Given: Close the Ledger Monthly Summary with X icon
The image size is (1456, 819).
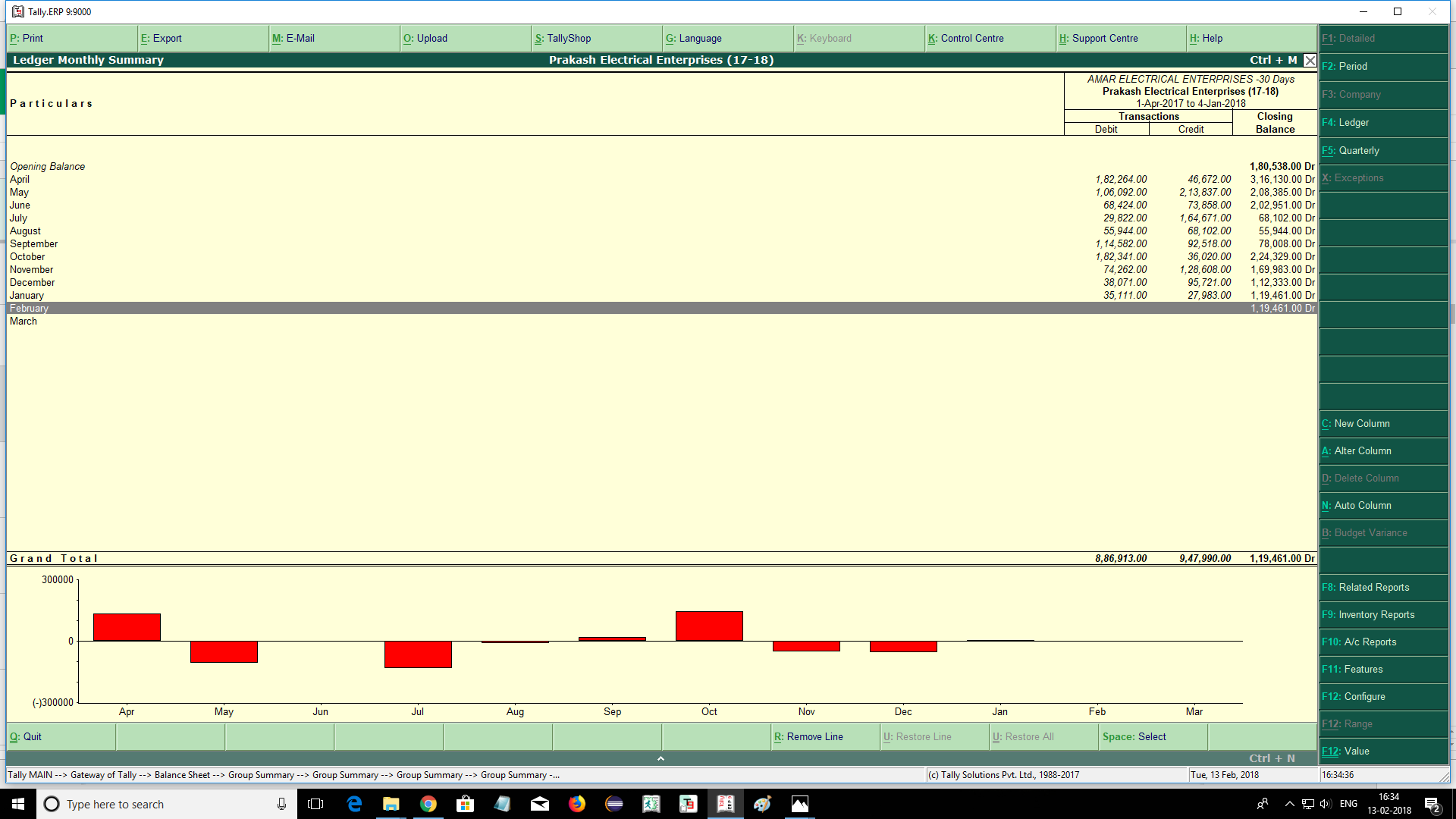Looking at the screenshot, I should (x=1310, y=61).
